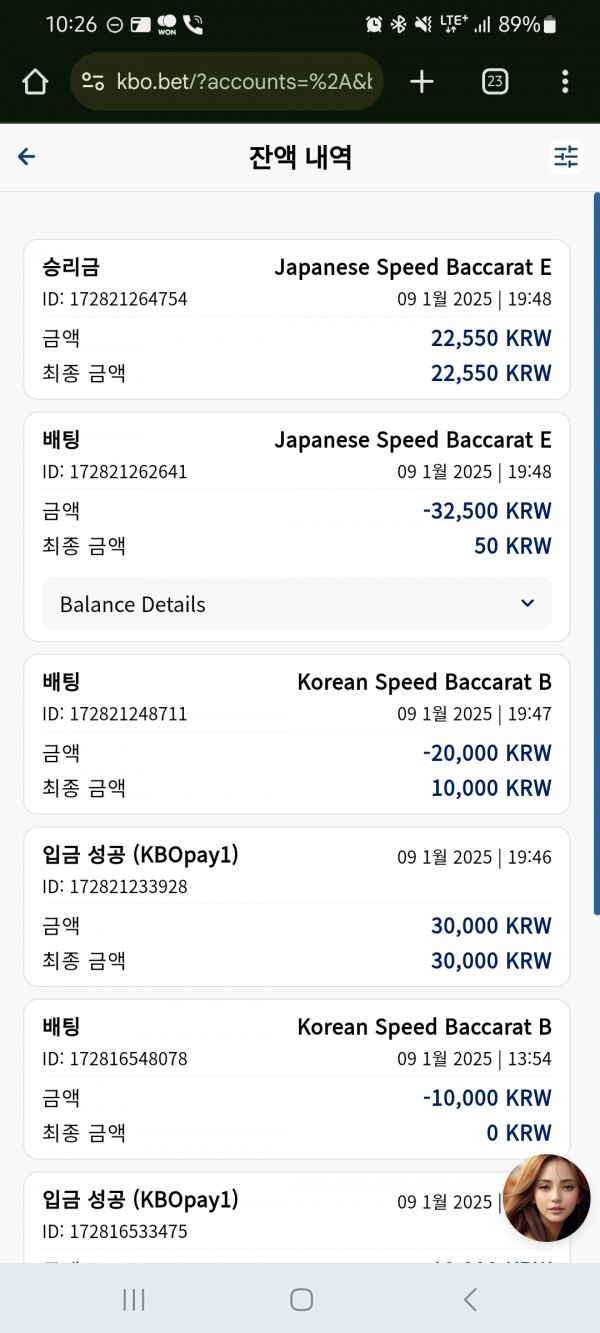Screen dimensions: 600x1333
Task: Open the filter sliders icon
Action: (x=566, y=157)
